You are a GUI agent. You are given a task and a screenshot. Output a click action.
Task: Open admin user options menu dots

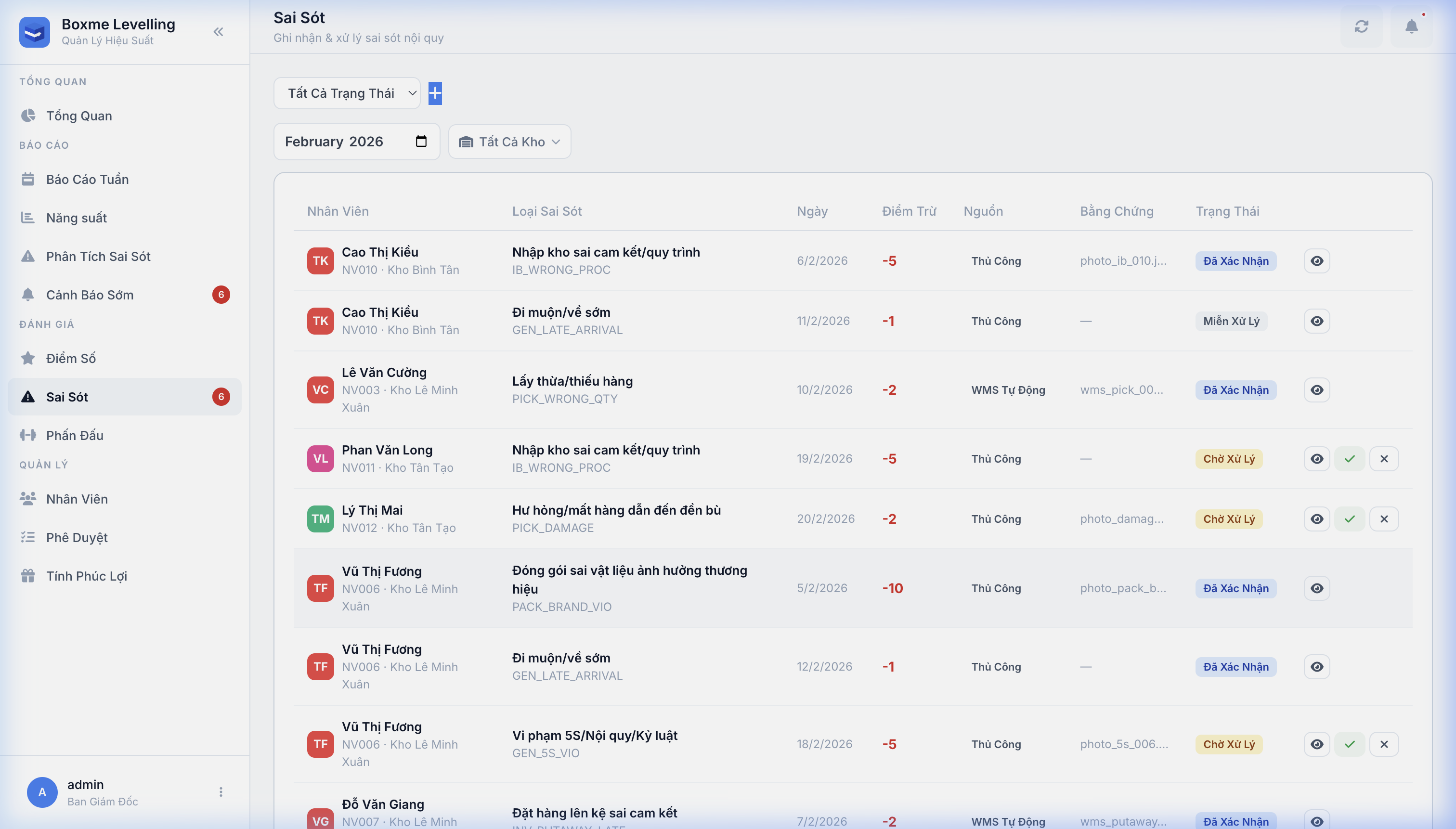(x=221, y=792)
